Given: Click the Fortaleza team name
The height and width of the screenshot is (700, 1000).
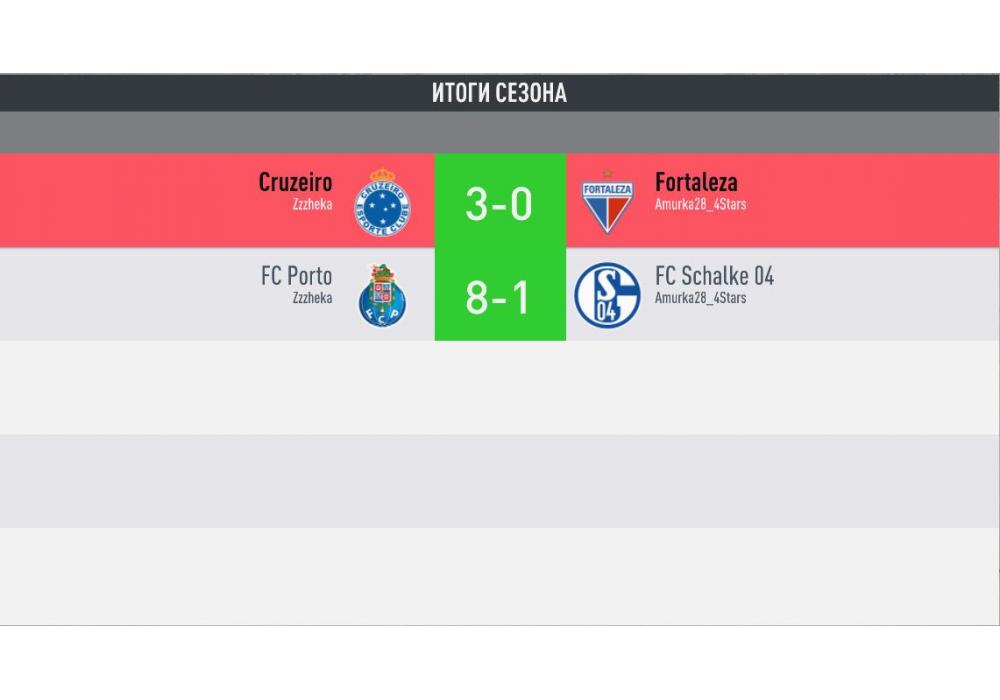Looking at the screenshot, I should click(x=696, y=182).
